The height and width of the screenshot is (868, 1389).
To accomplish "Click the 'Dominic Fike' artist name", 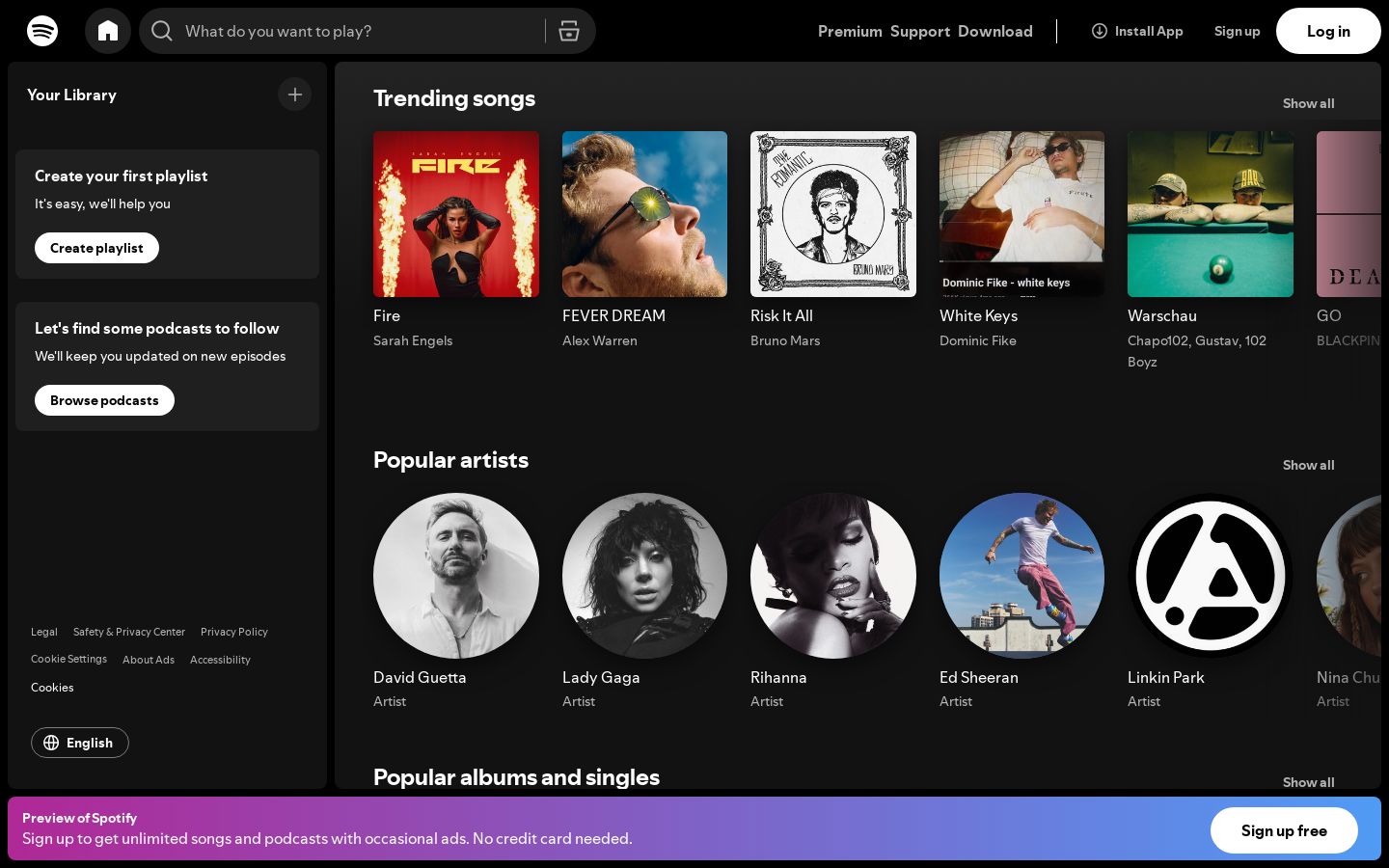I will 978,340.
